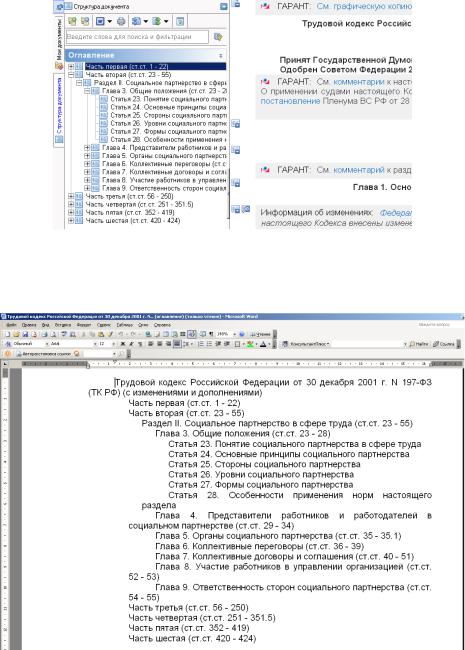The height and width of the screenshot is (650, 465).
Task: Open Файл menu in Word
Action: click(11, 325)
